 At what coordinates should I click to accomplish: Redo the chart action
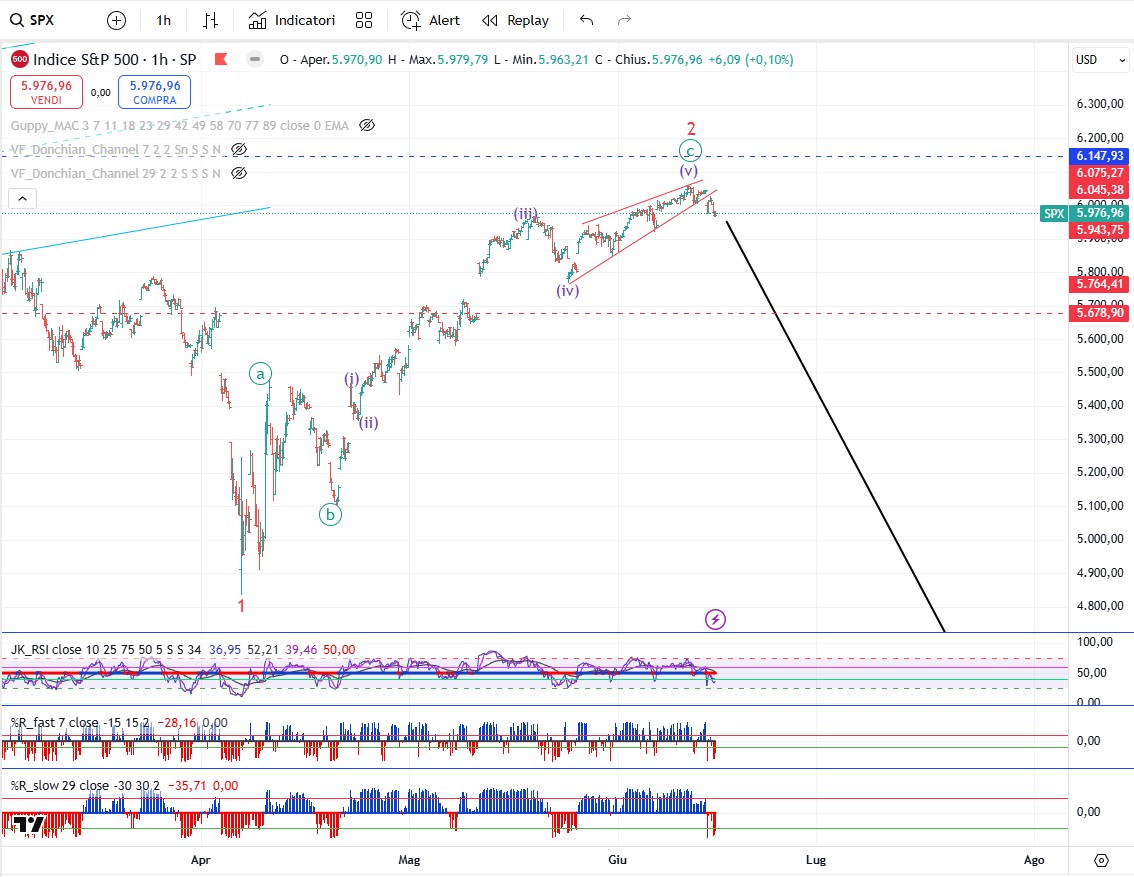tap(624, 20)
